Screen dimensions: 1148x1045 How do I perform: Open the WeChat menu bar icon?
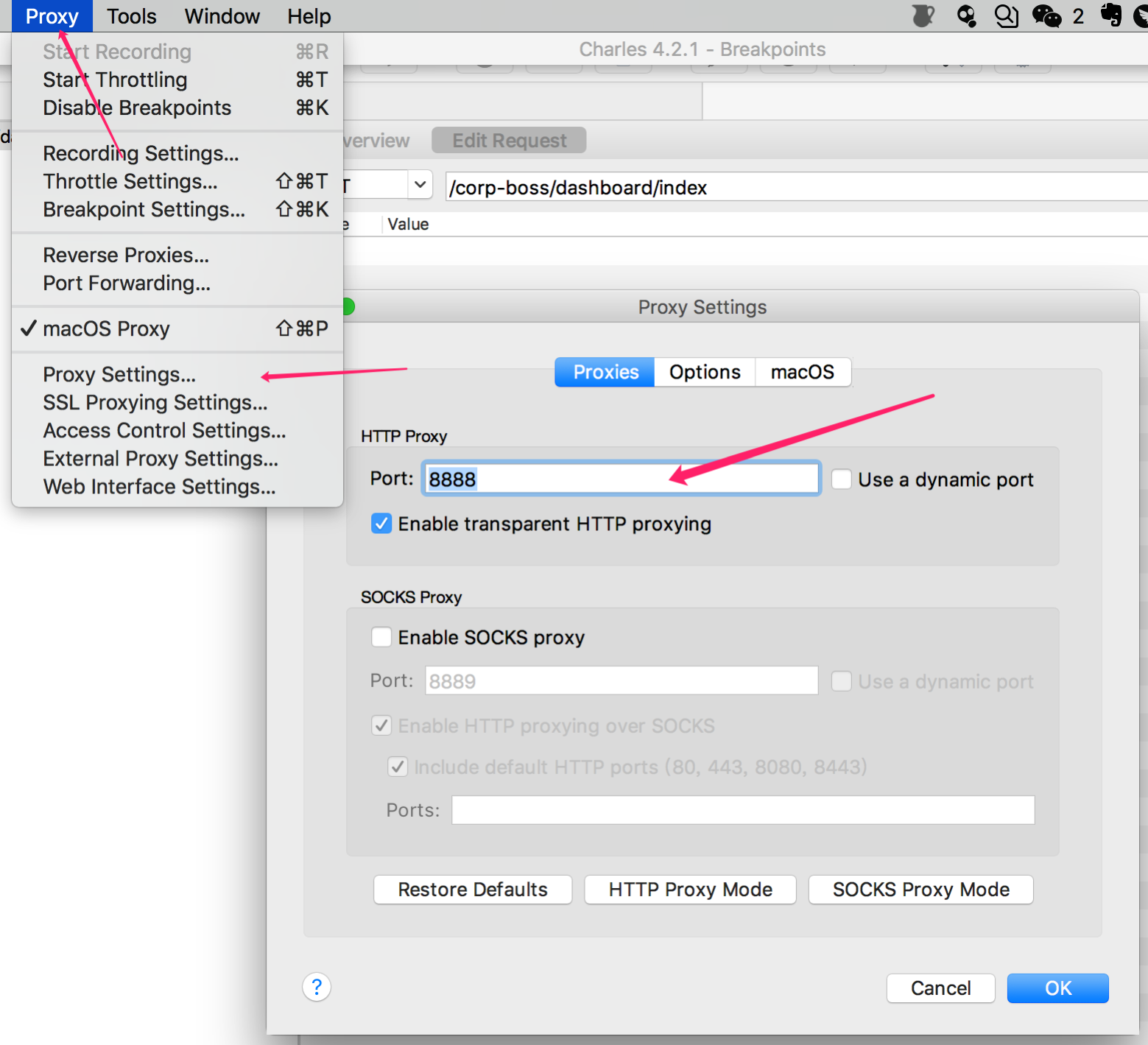point(1046,15)
